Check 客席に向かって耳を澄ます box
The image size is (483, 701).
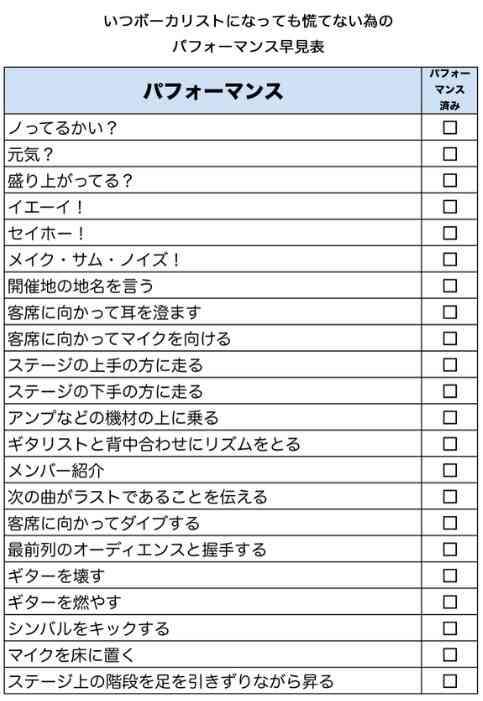pyautogui.click(x=449, y=312)
